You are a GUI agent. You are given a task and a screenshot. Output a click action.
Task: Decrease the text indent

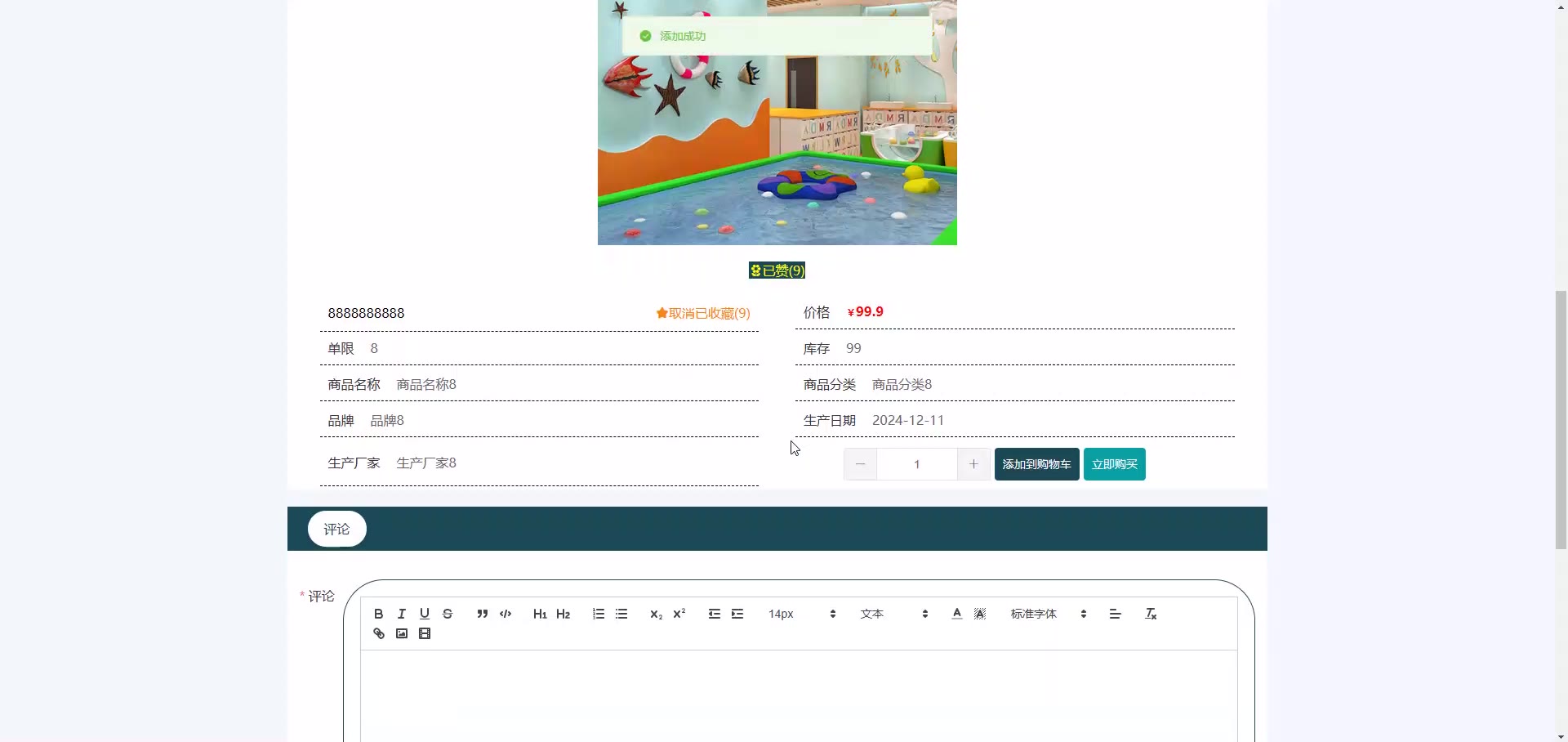(x=715, y=614)
